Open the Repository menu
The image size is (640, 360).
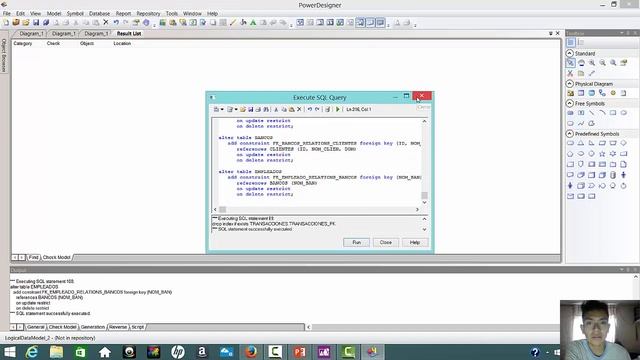148,13
